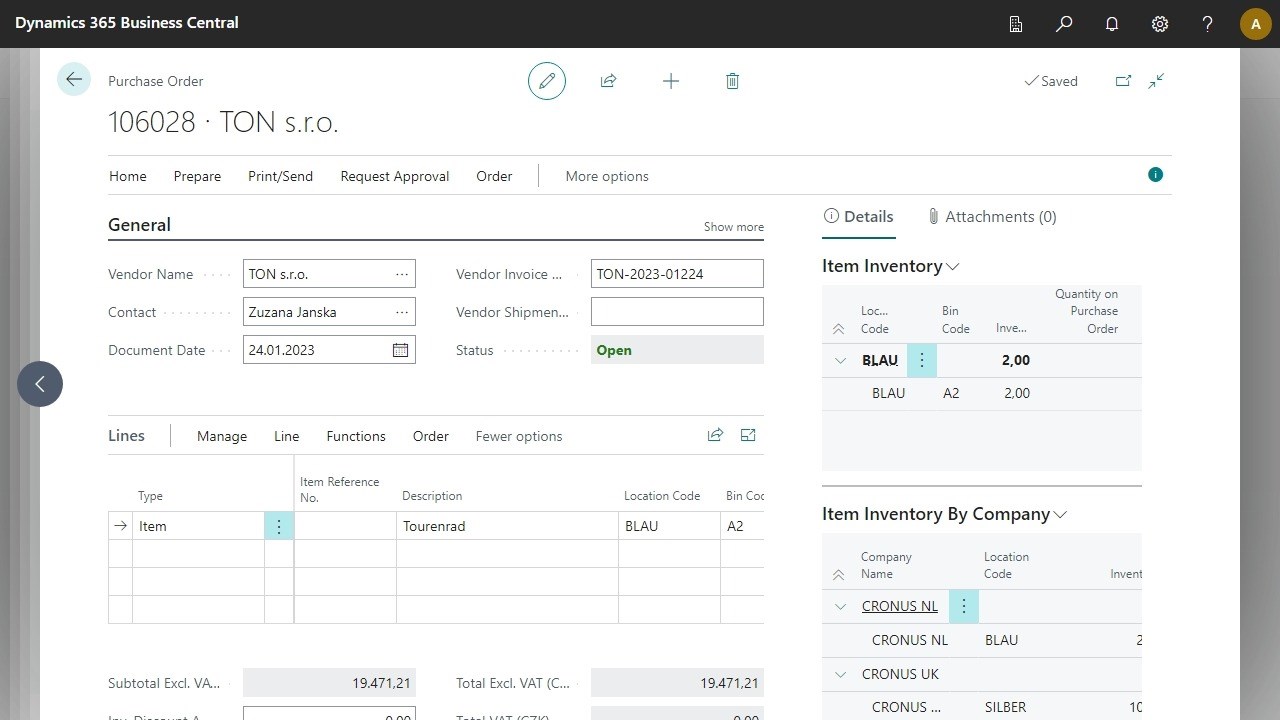Click the teal information icon above Details

[x=1155, y=174]
